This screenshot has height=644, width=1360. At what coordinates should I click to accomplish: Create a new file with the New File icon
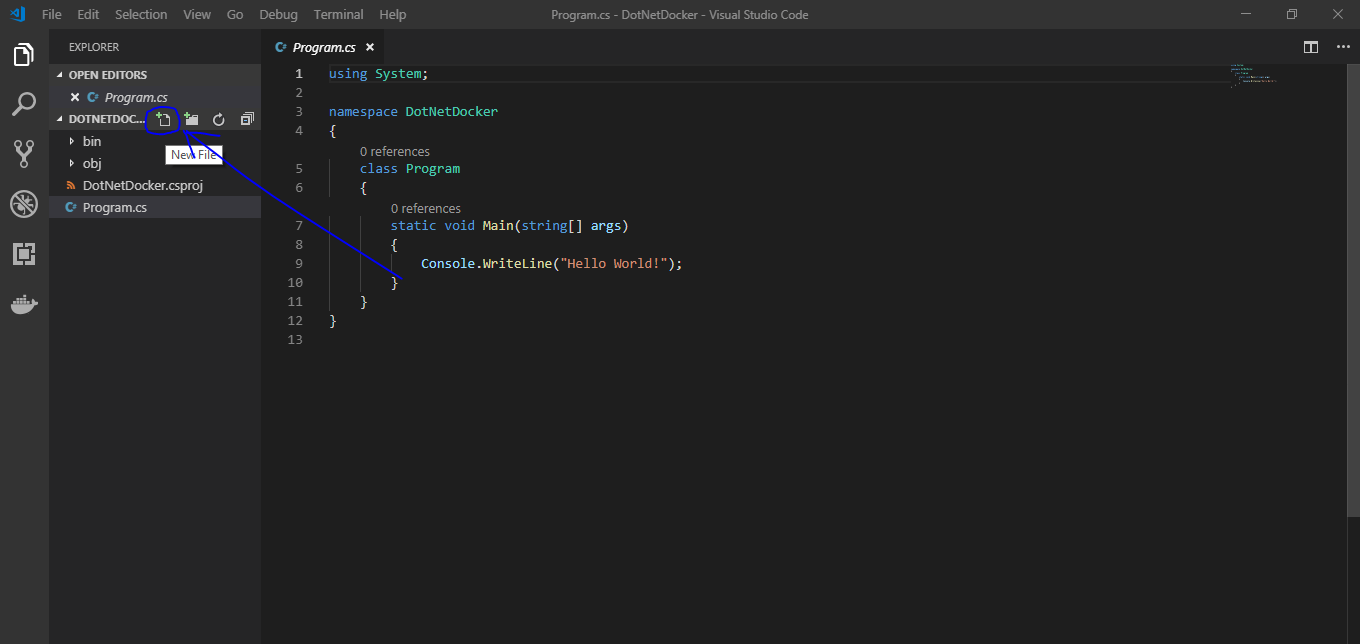162,118
